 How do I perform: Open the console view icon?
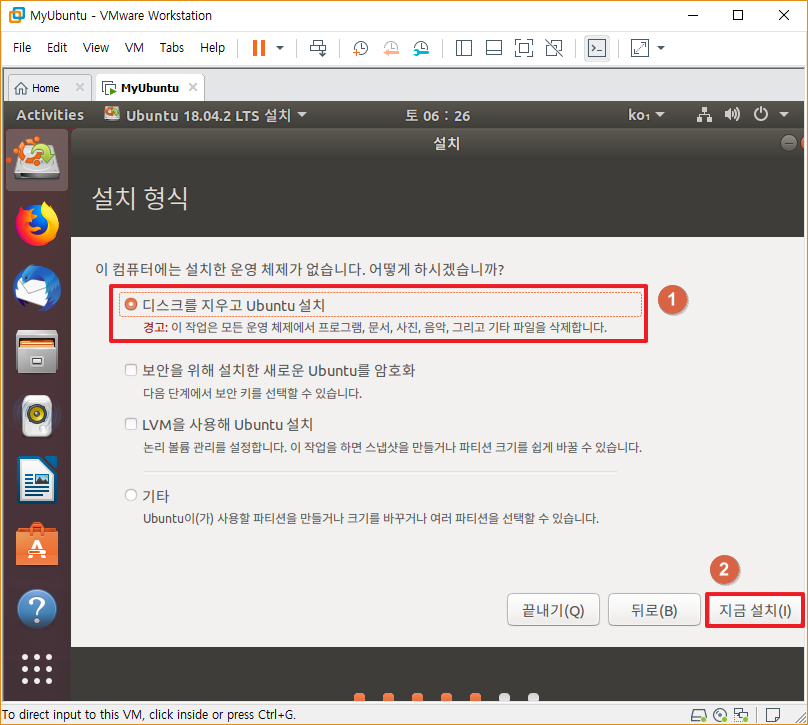tap(597, 48)
